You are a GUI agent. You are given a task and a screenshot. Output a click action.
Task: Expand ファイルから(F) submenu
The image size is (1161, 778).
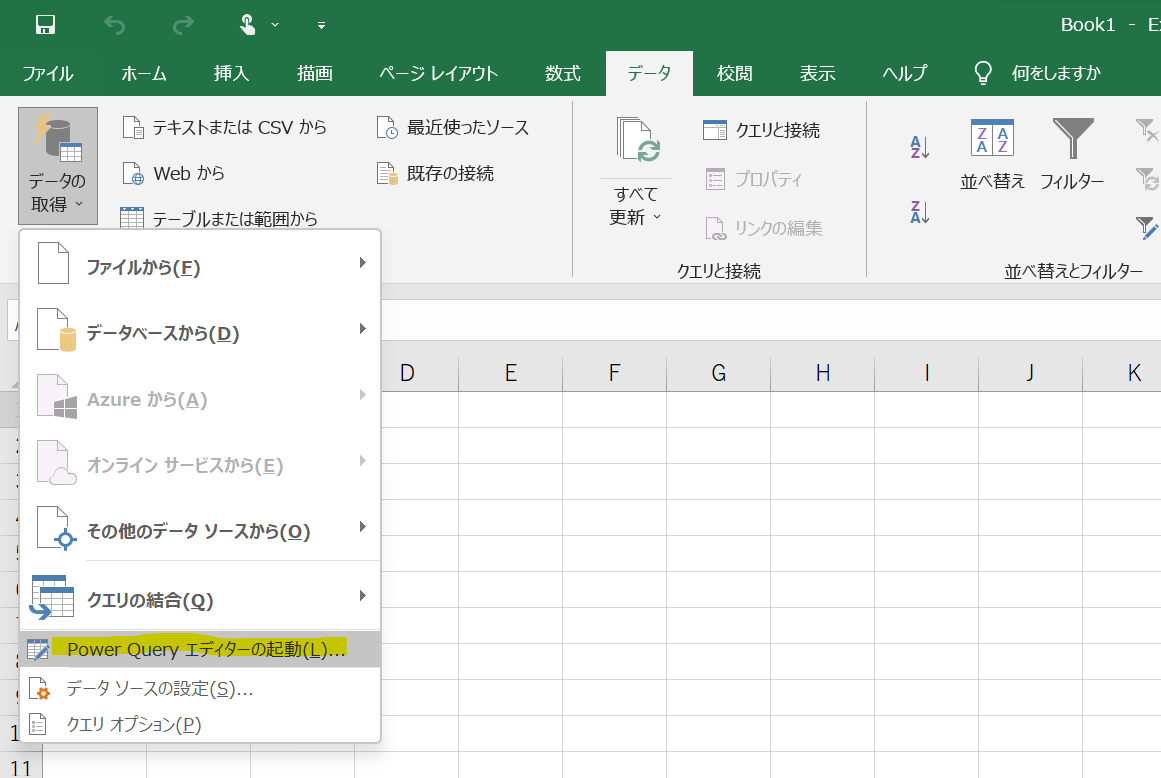click(200, 264)
